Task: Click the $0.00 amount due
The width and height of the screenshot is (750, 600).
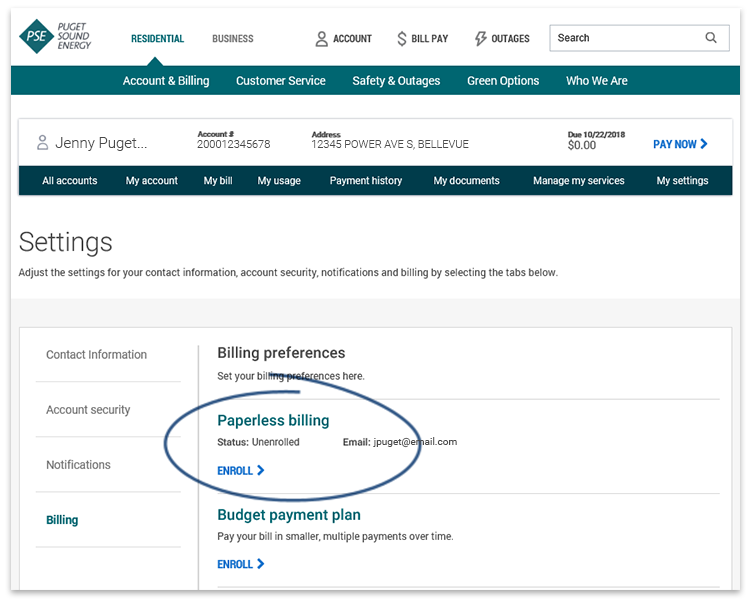Action: click(x=582, y=145)
